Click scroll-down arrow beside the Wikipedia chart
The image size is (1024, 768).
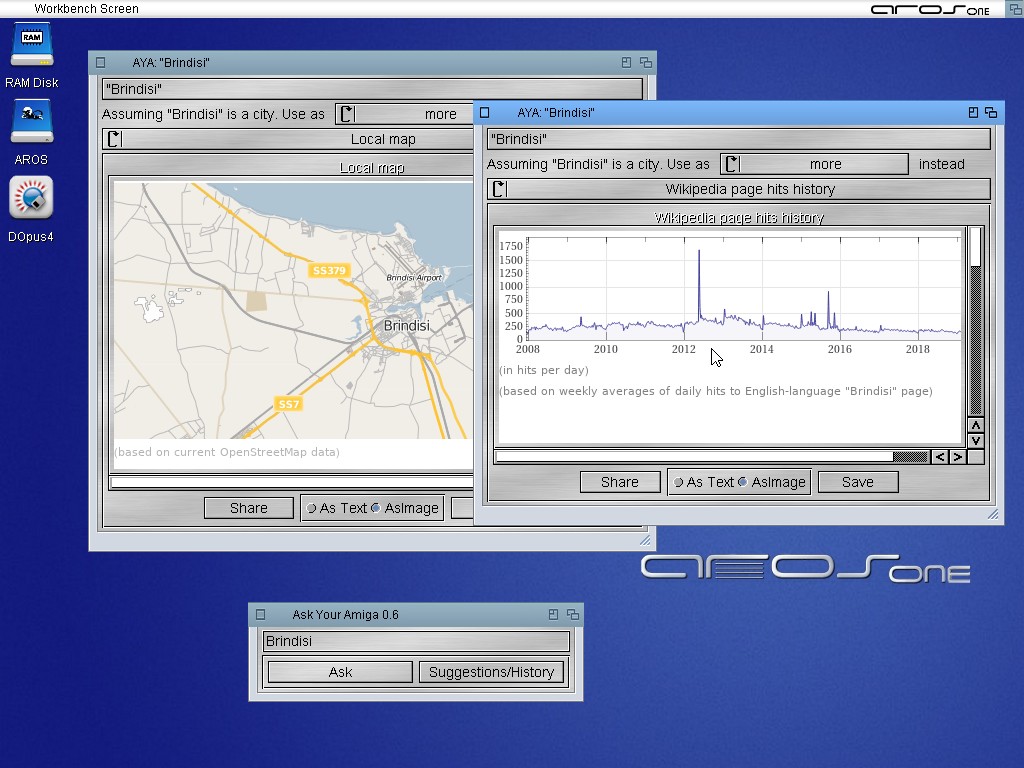click(x=976, y=441)
